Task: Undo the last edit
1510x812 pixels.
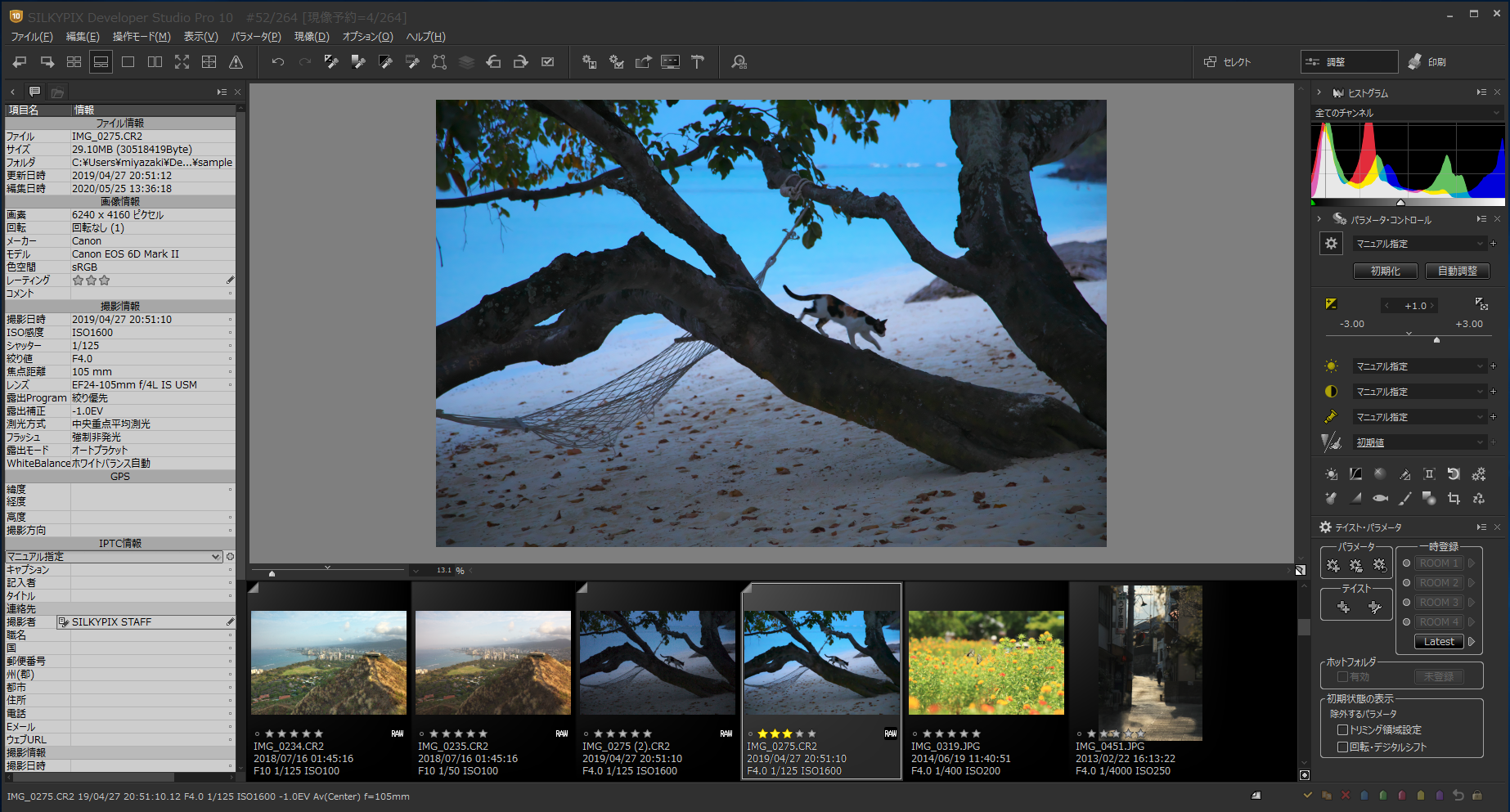Action: pos(278,62)
